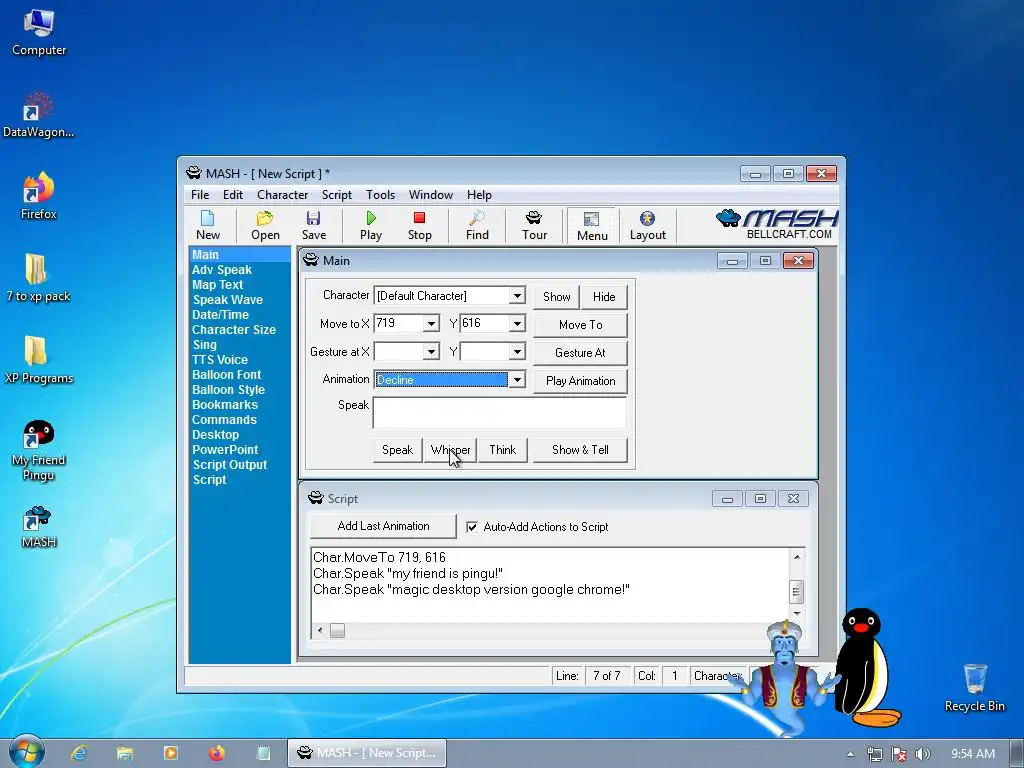Select the MASH desktop shortcut
Image resolution: width=1024 pixels, height=768 pixels.
(39, 526)
